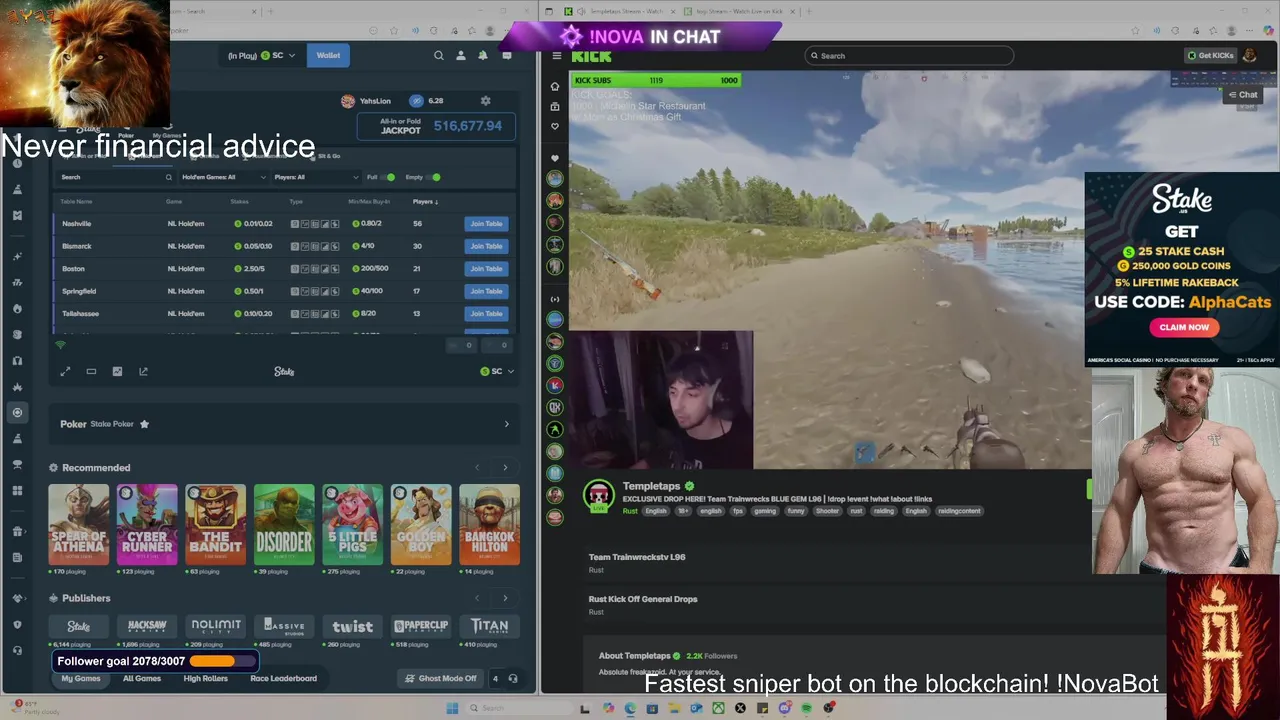
Task: Switch to the Race Leaderboard tab
Action: tap(283, 679)
